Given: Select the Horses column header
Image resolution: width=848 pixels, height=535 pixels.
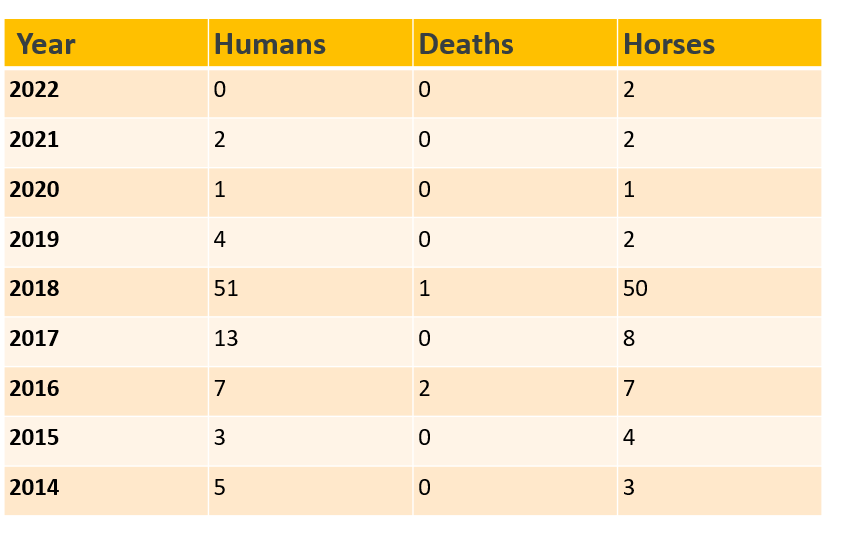Looking at the screenshot, I should click(669, 44).
